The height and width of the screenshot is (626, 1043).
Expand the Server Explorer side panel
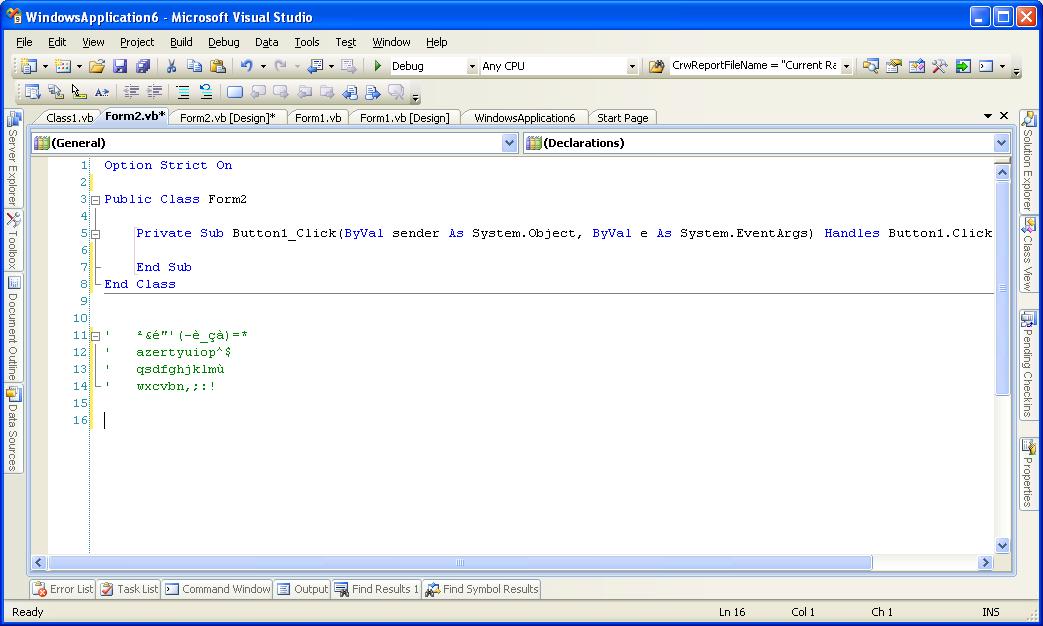tap(13, 159)
